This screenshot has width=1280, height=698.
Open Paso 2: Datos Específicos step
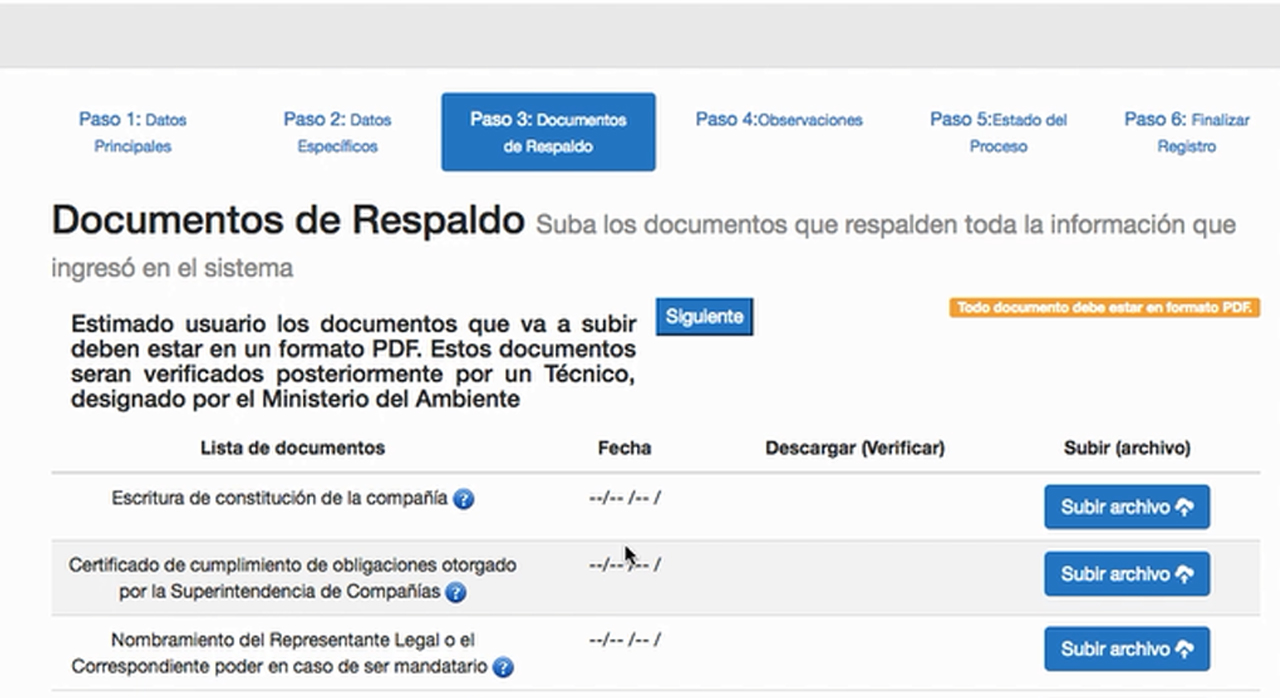(337, 132)
